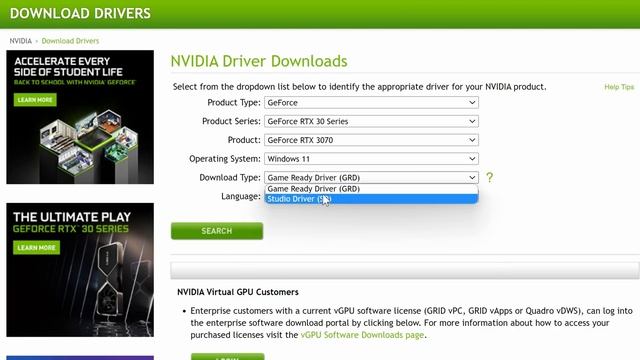
Task: Click the Download Type label
Action: pos(230,178)
